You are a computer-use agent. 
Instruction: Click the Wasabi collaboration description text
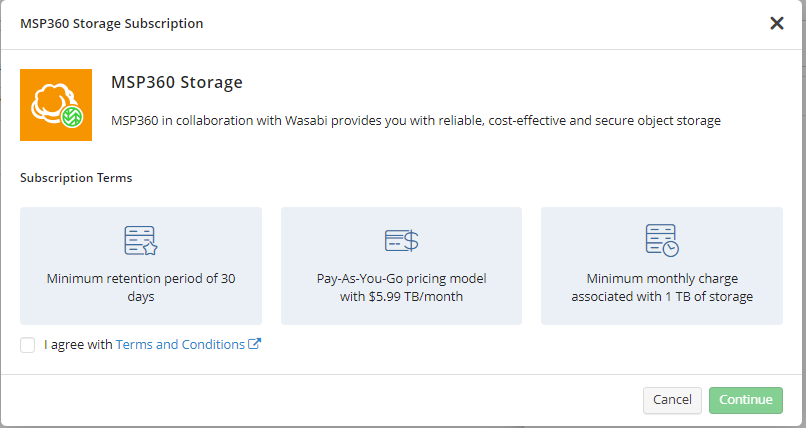pyautogui.click(x=416, y=121)
